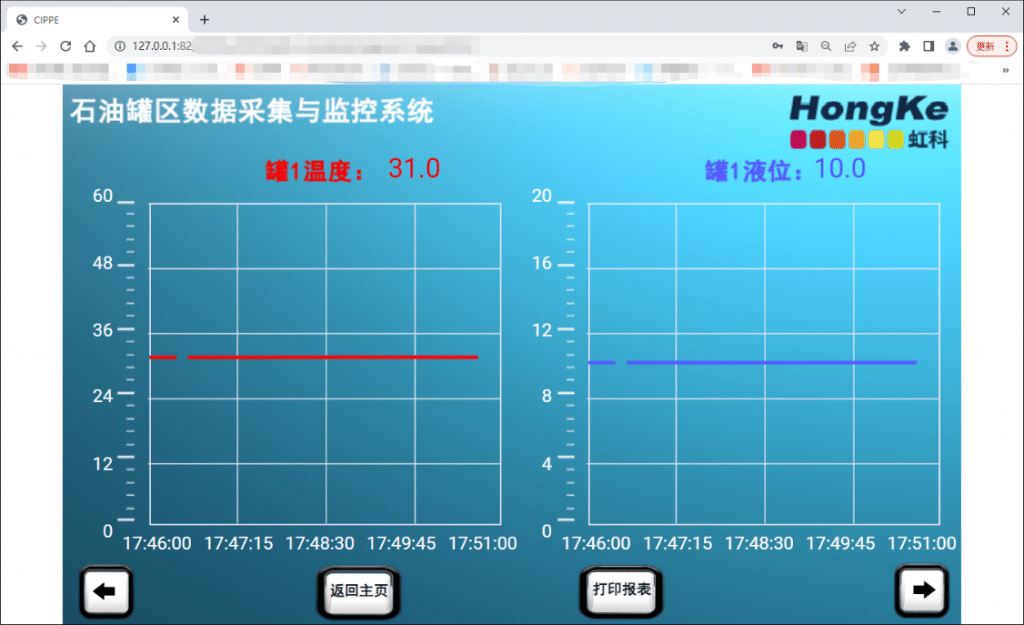
Task: Reload the page with browser refresh icon
Action: point(66,46)
